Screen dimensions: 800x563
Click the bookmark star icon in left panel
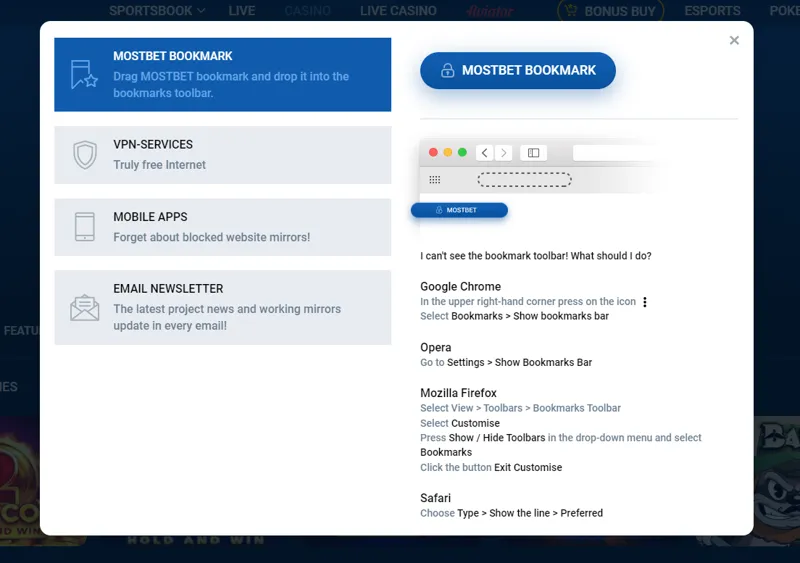tap(84, 75)
